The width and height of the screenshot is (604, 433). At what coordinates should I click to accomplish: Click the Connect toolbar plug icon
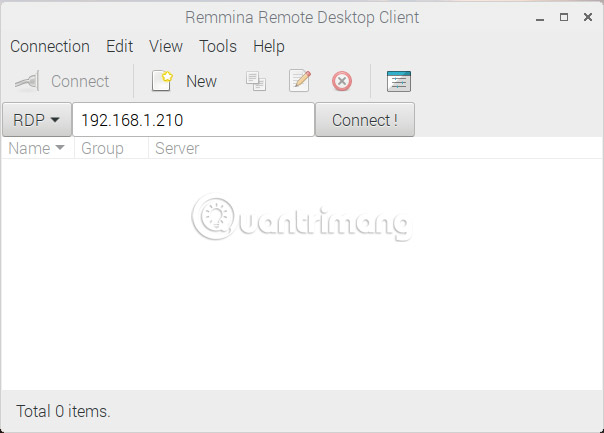click(x=27, y=81)
